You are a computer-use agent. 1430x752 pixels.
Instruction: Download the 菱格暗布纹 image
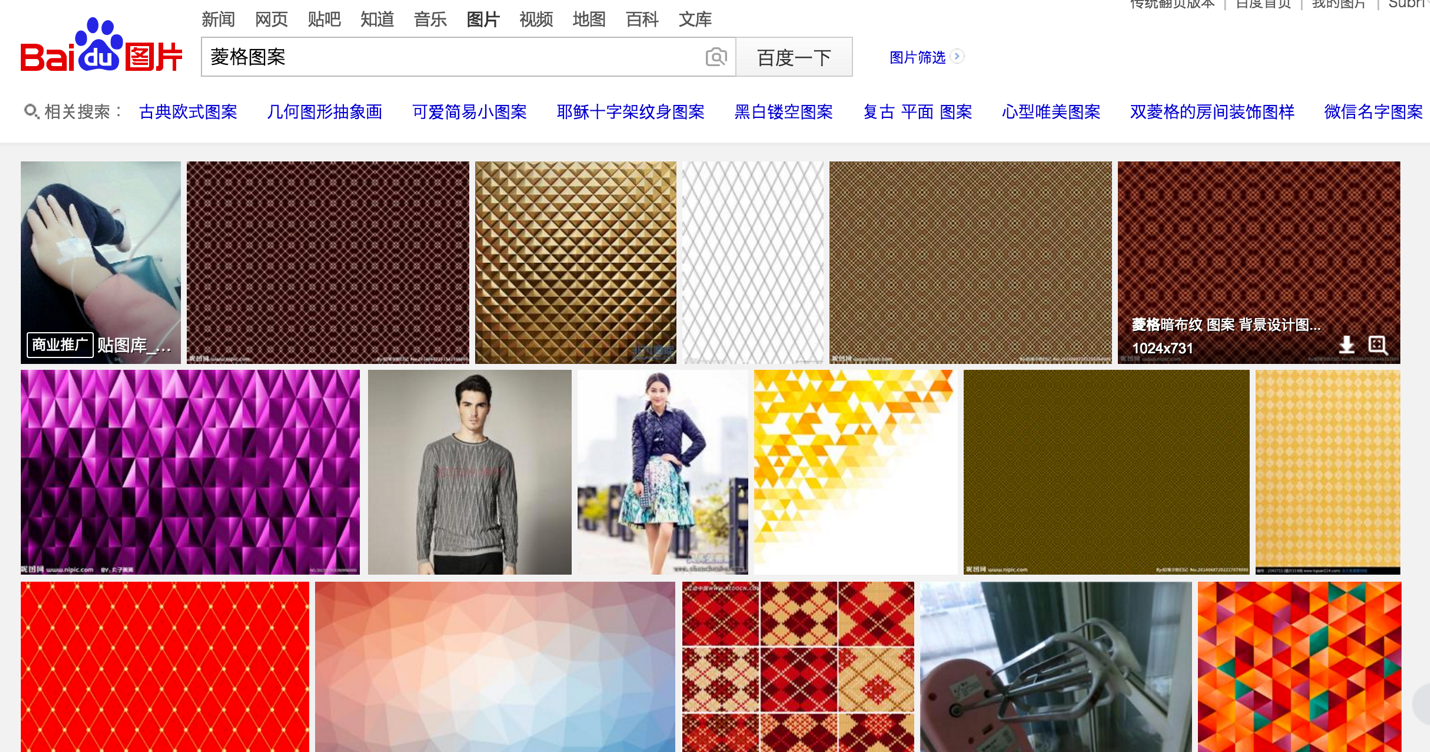pos(1347,345)
